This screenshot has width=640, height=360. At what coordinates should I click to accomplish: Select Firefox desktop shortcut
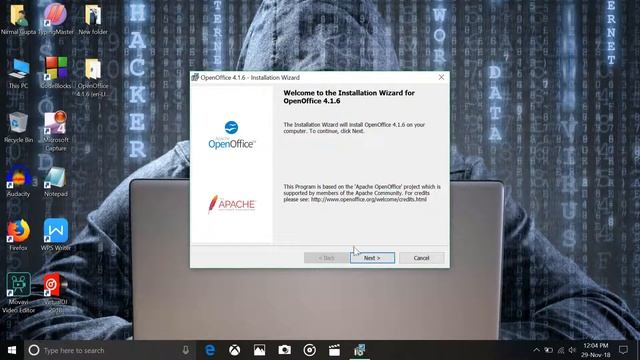(x=18, y=235)
